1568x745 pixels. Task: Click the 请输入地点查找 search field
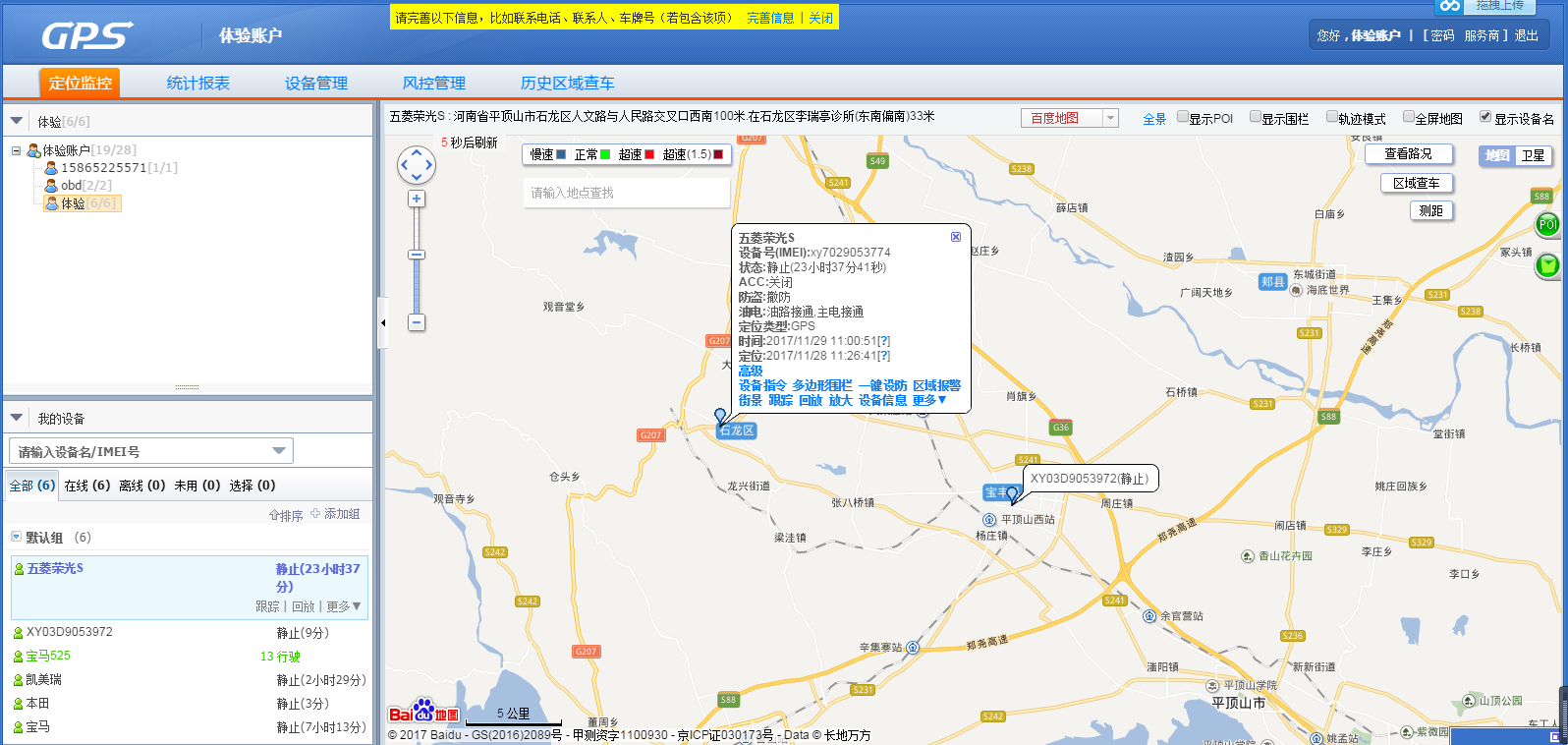tap(625, 193)
